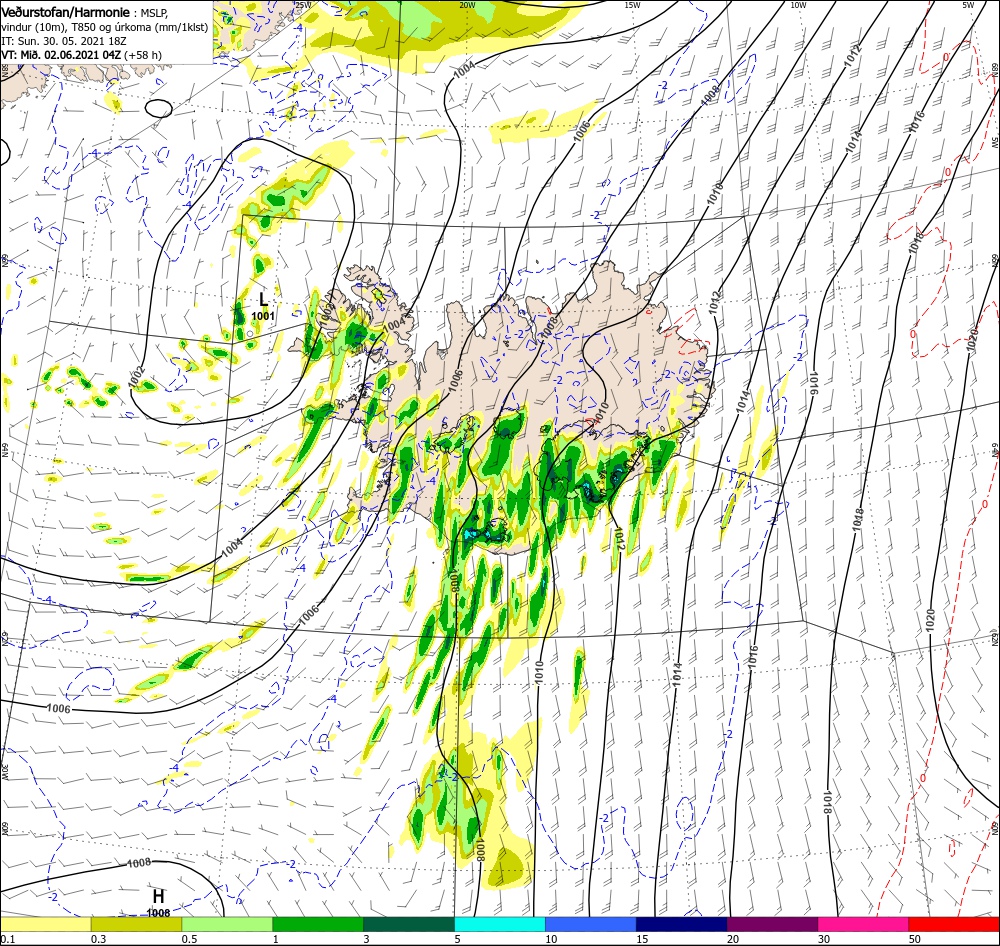Viewport: 1000px width, 946px height.
Task: Click the "0.3" legend value
Action: coord(98,939)
